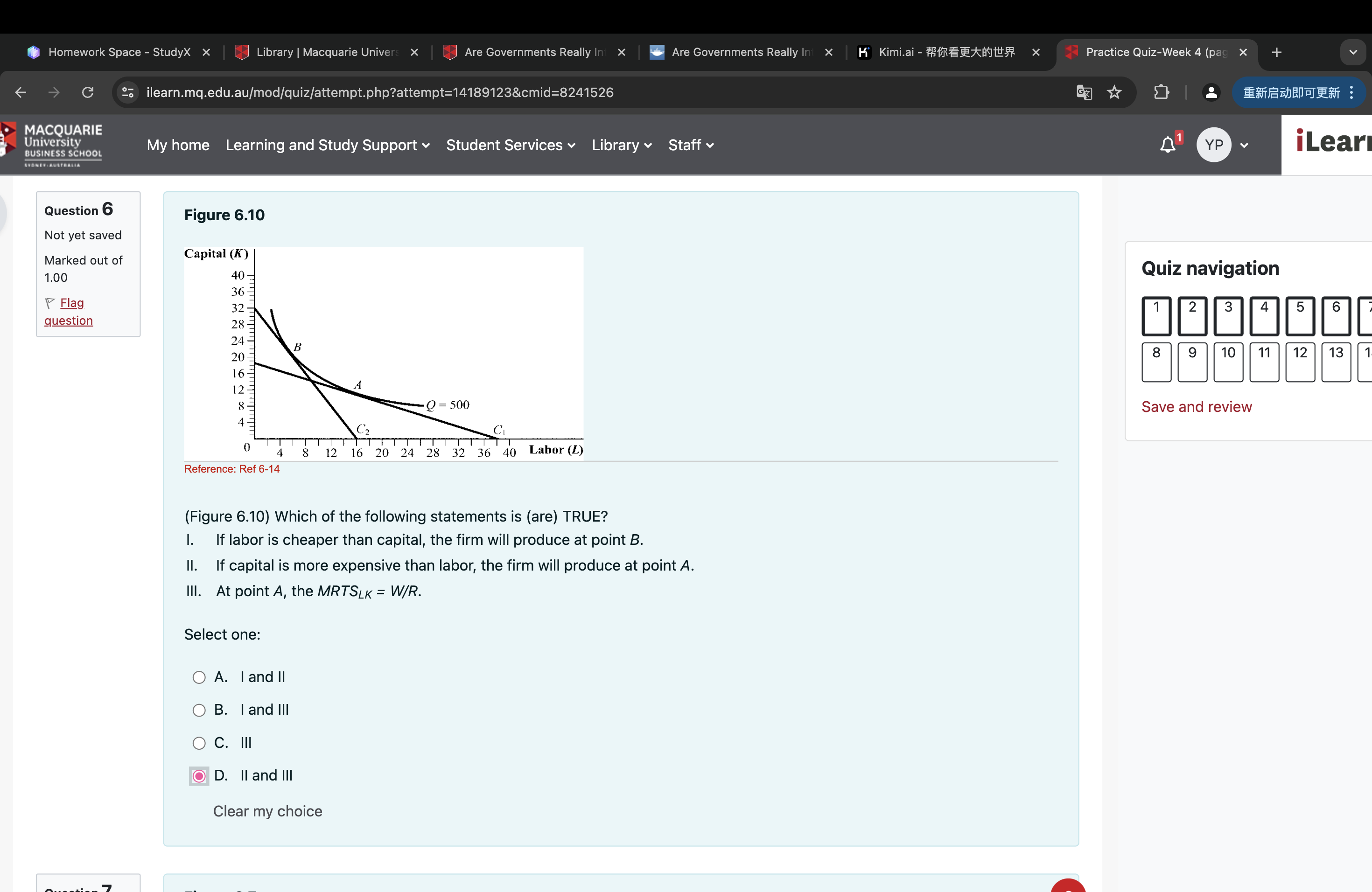Viewport: 1372px width, 892px height.
Task: Select option C. III
Action: tap(199, 743)
